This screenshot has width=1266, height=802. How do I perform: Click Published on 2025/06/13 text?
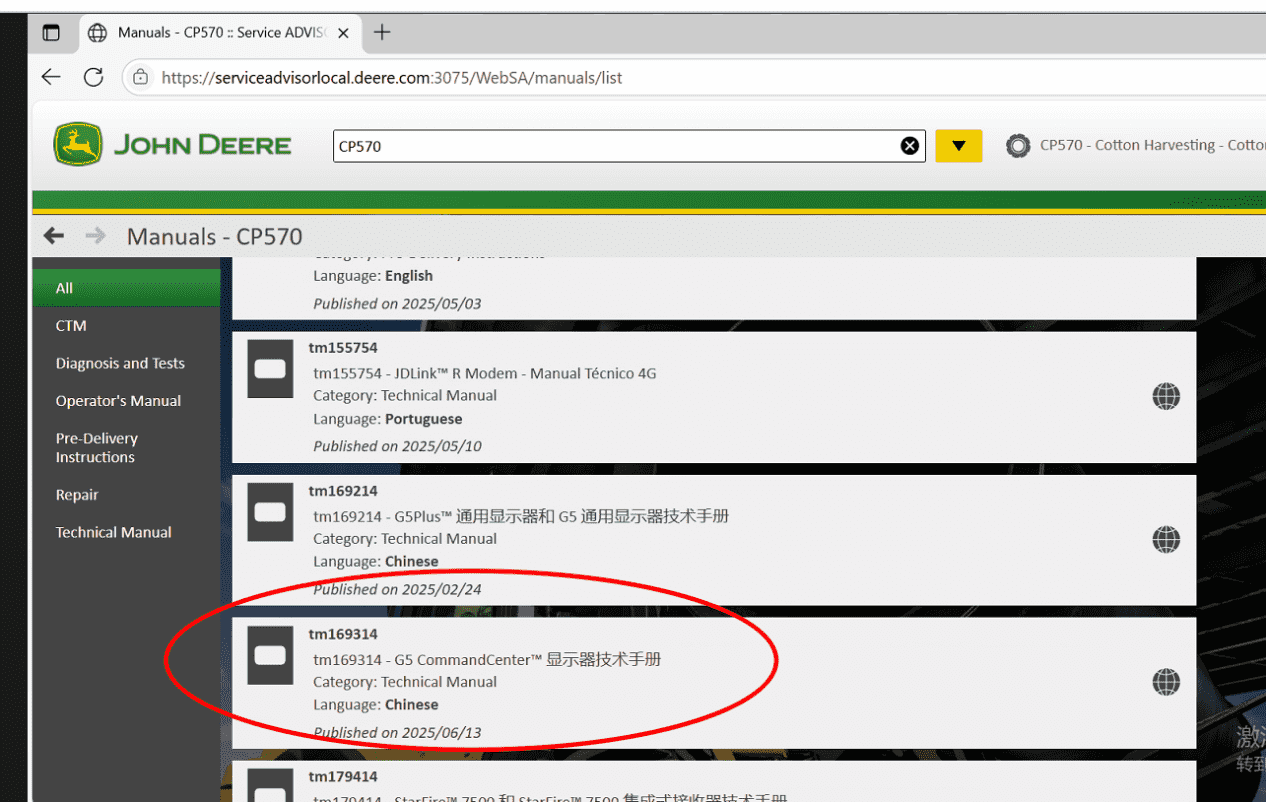coord(397,732)
